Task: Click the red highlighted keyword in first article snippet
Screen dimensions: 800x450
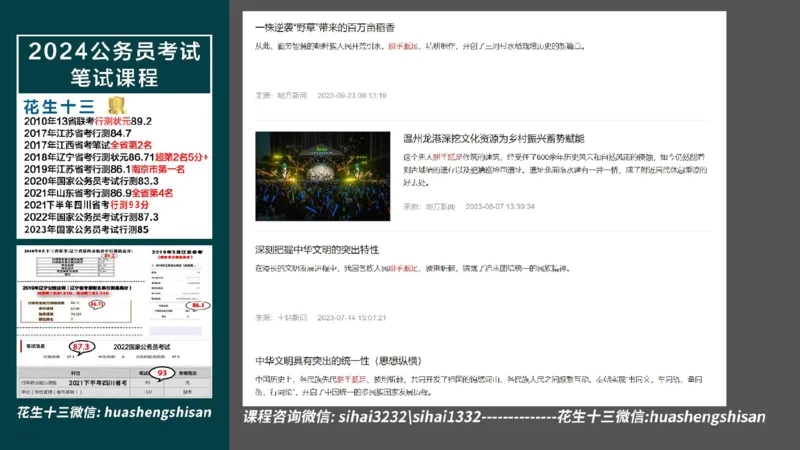Action: [403, 46]
